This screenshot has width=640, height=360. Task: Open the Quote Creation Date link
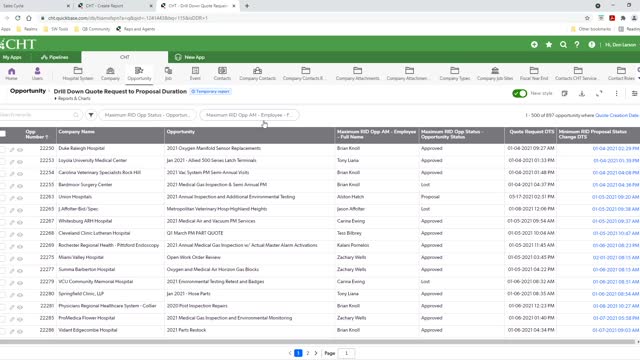[617, 116]
